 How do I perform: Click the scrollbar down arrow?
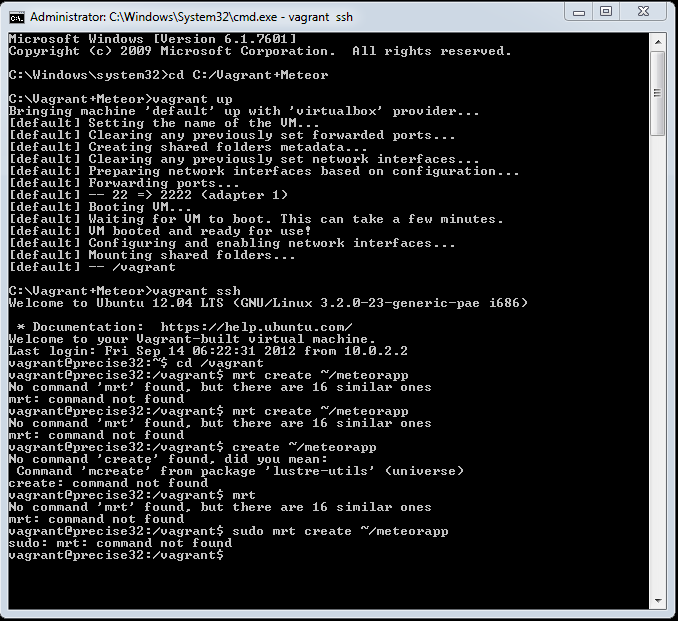pyautogui.click(x=658, y=601)
